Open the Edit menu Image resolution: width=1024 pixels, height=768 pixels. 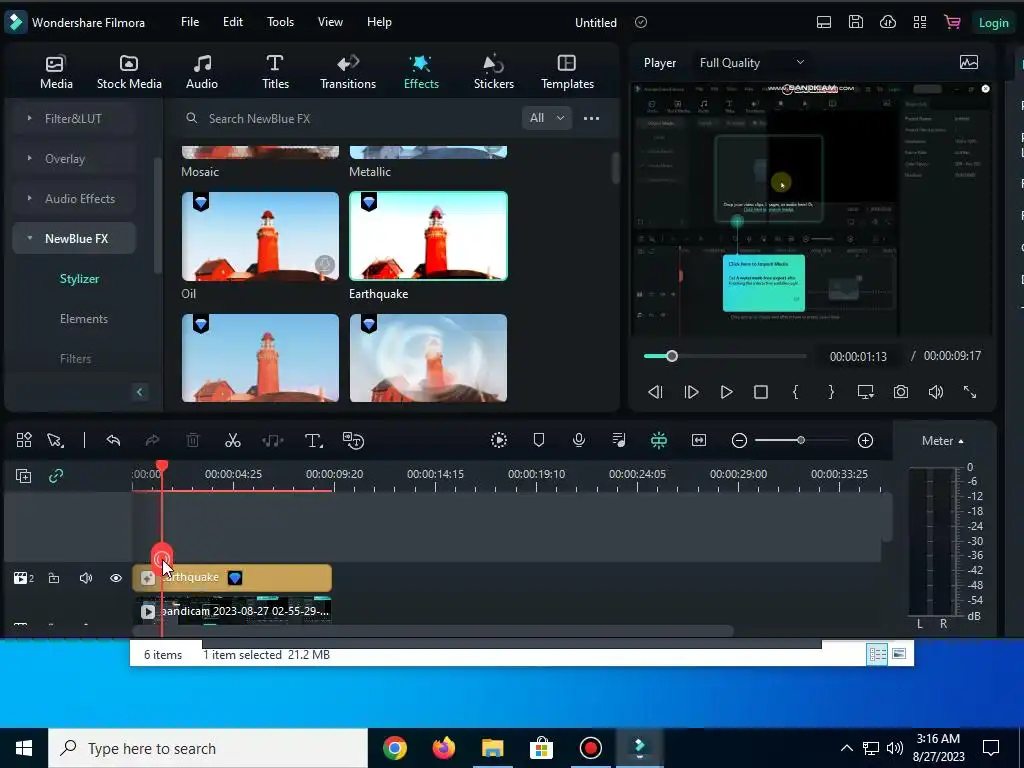coord(232,22)
